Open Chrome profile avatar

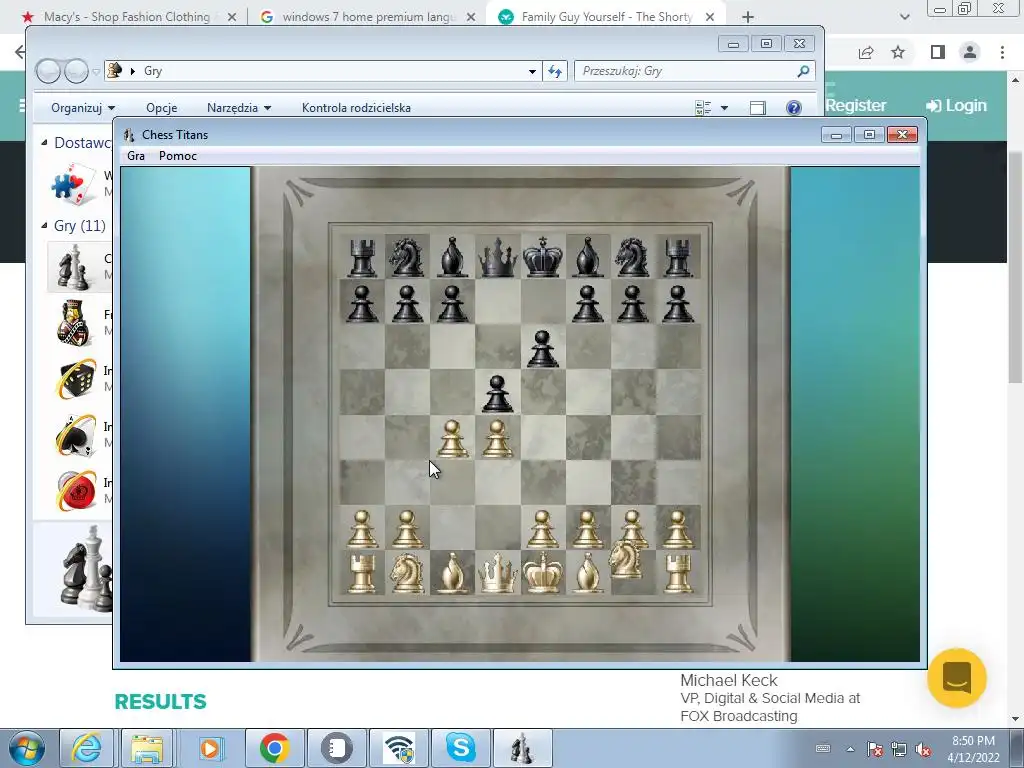tap(970, 52)
